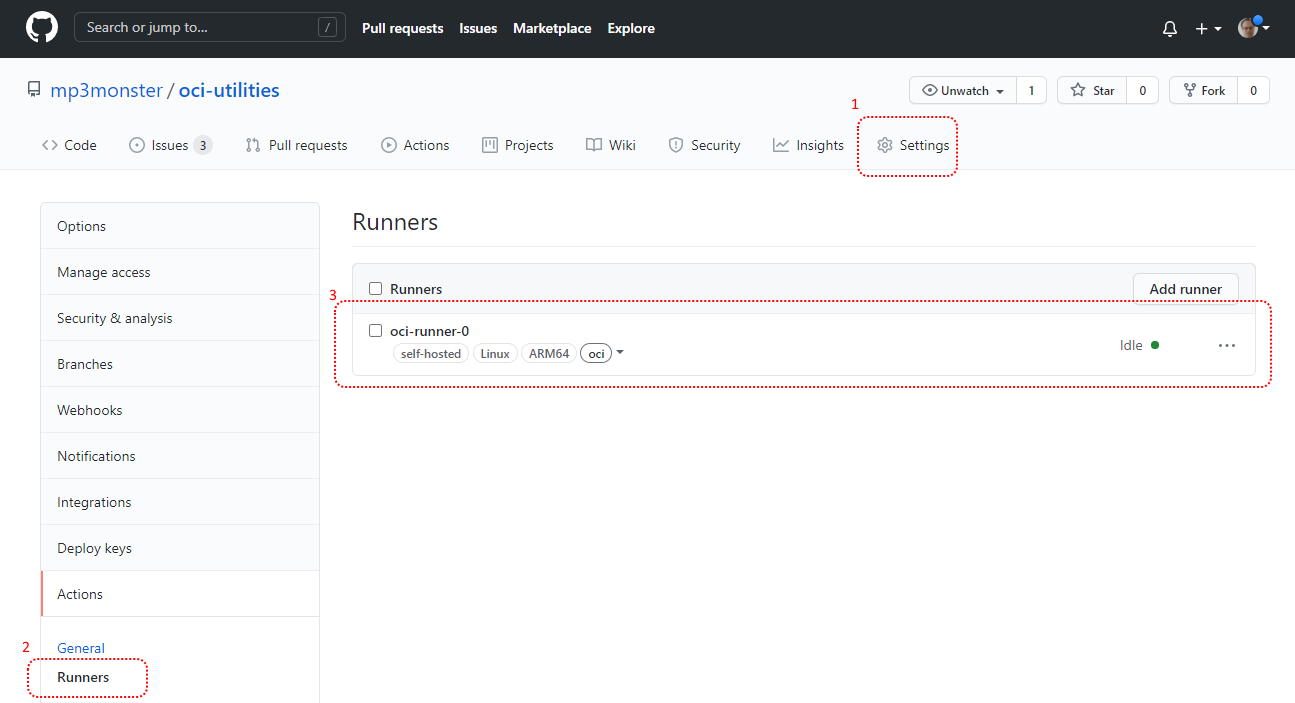
Task: Click the Add runner button
Action: pyautogui.click(x=1185, y=289)
